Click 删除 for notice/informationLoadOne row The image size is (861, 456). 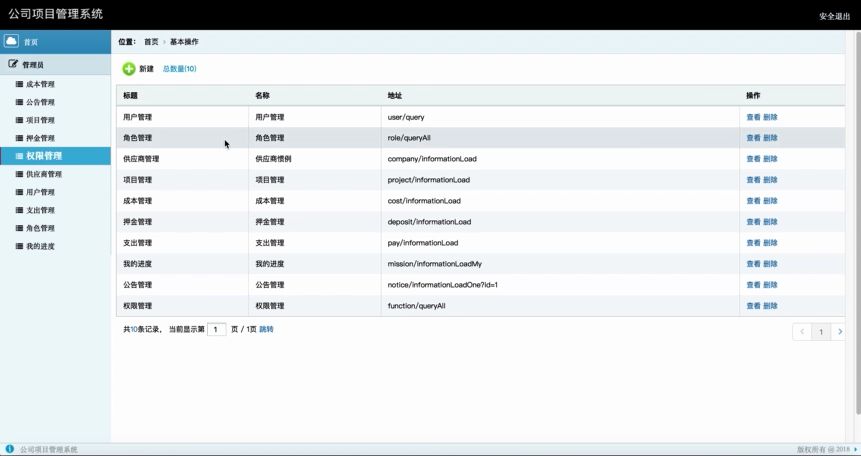click(770, 285)
